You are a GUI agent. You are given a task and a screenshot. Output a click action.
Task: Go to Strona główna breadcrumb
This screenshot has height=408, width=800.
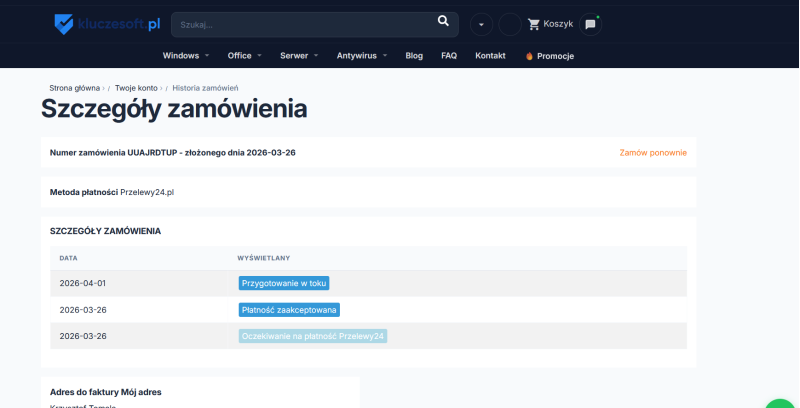tap(75, 88)
